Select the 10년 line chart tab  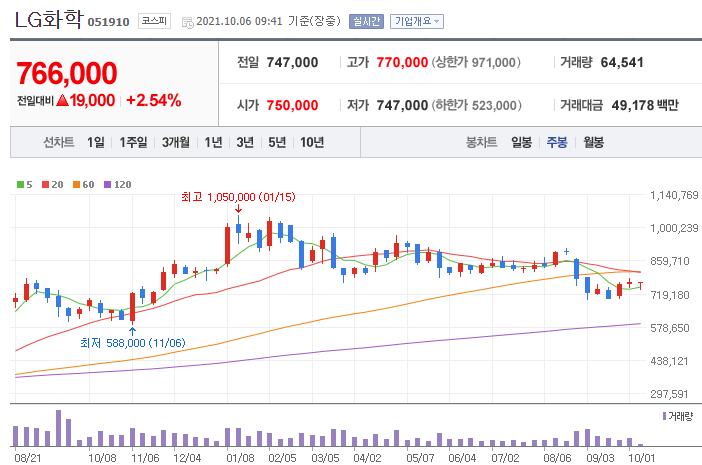tap(312, 142)
